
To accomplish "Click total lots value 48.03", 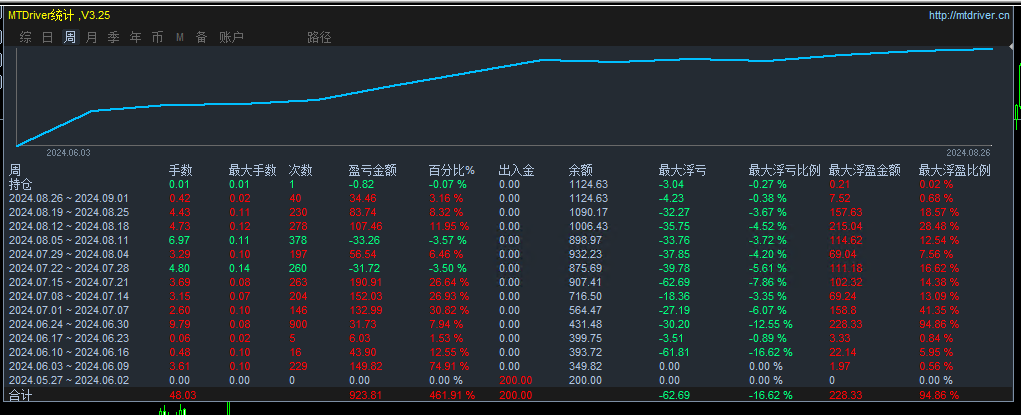I will (182, 395).
